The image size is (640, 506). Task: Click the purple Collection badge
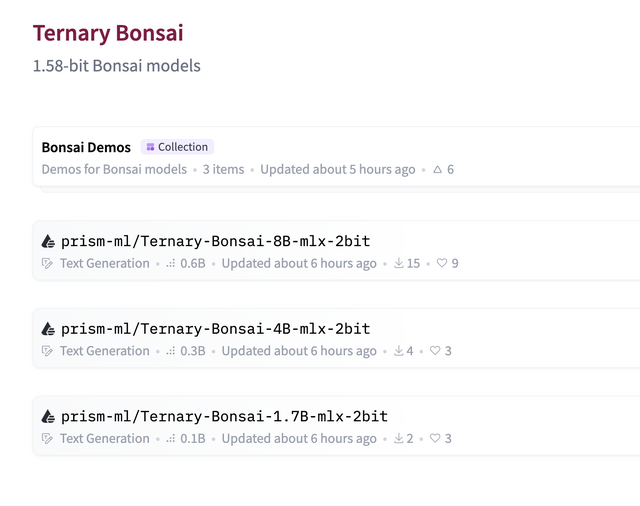point(178,147)
